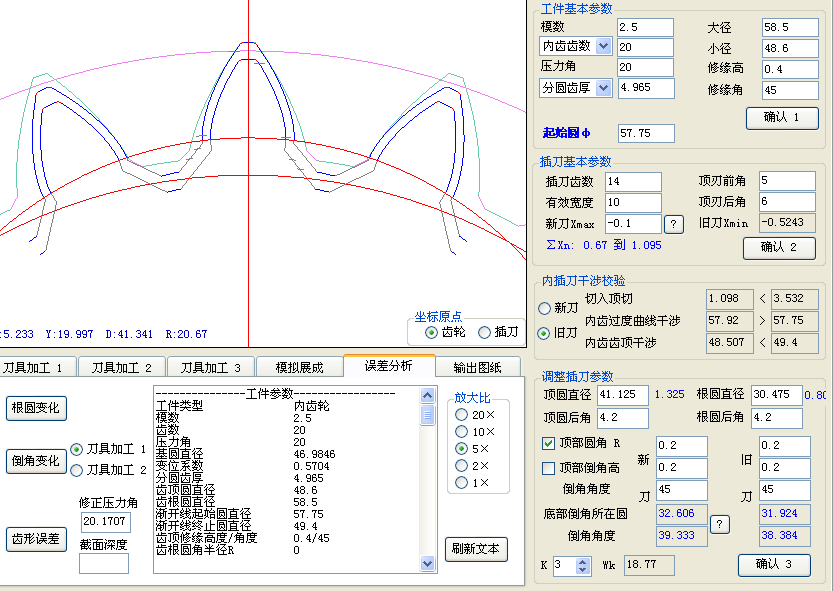This screenshot has height=591, width=833.
Task: Toggle the 顶部圆角 R checkbox
Action: (548, 443)
